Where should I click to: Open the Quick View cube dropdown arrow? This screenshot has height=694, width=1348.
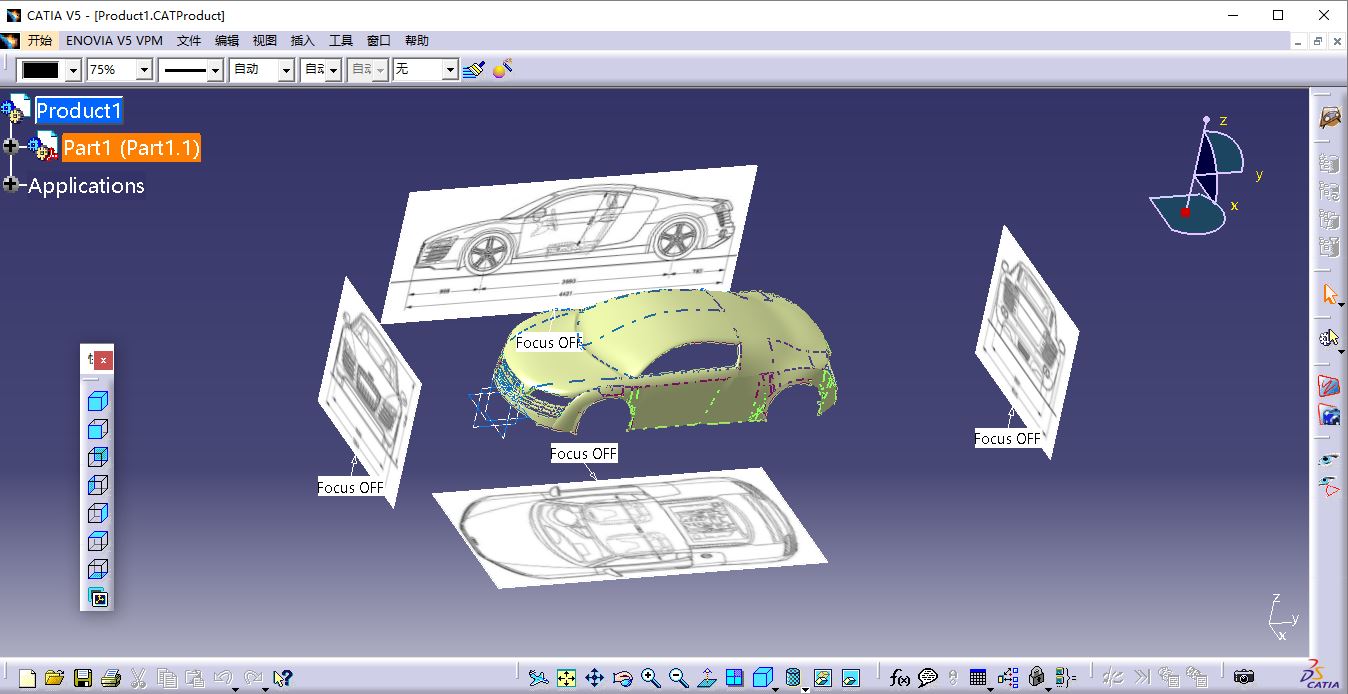[777, 688]
